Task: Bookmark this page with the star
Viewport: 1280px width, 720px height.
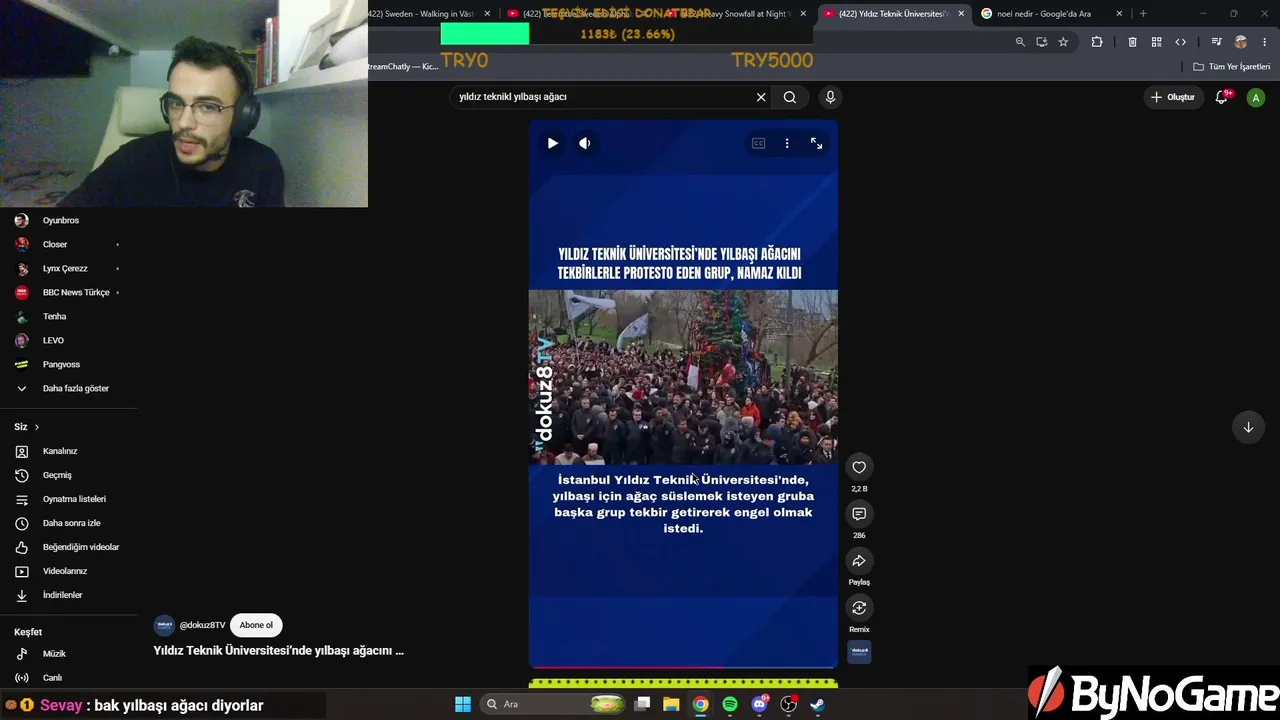Action: 1063,42
